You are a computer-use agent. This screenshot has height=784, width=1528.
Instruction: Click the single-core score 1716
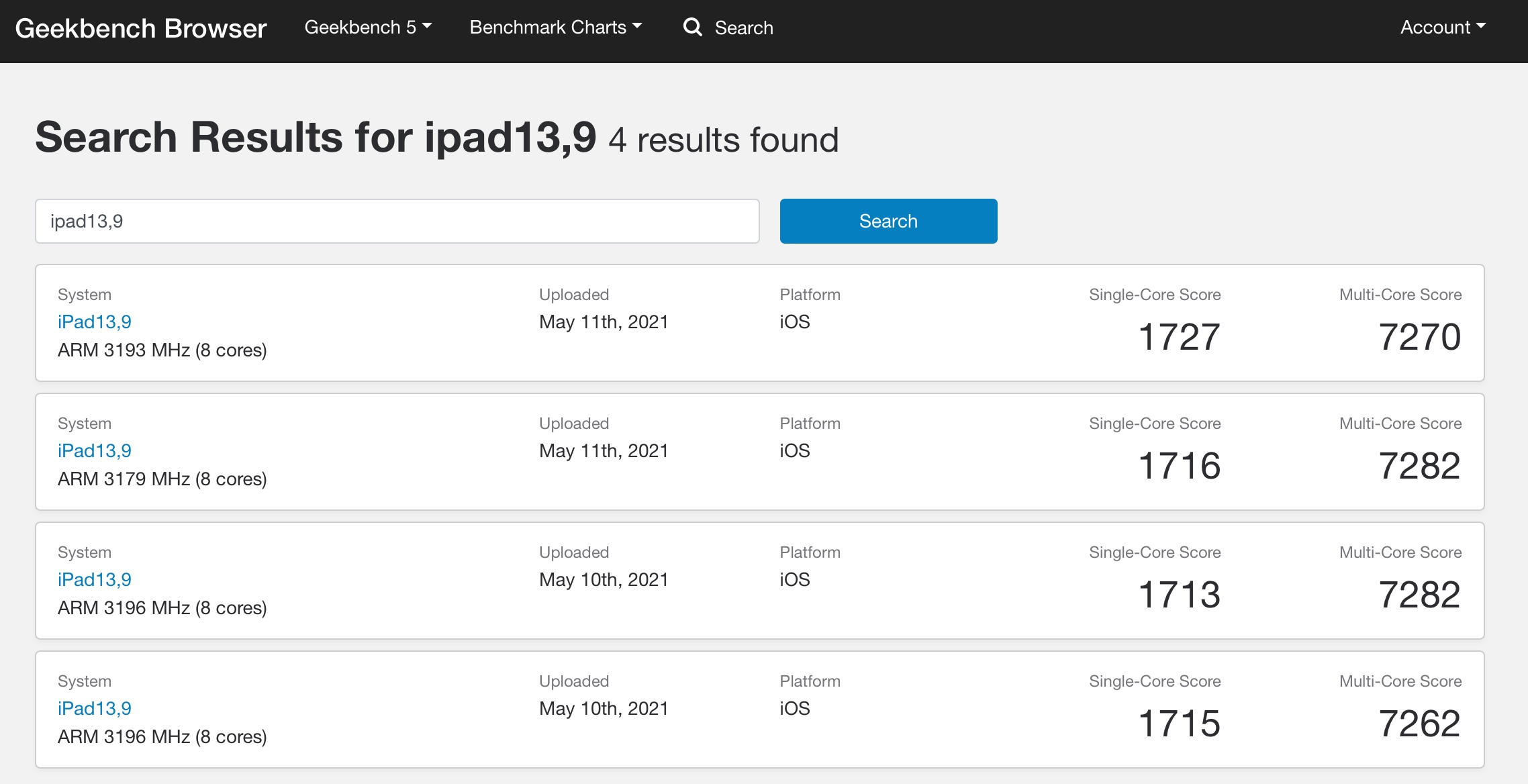[x=1179, y=466]
